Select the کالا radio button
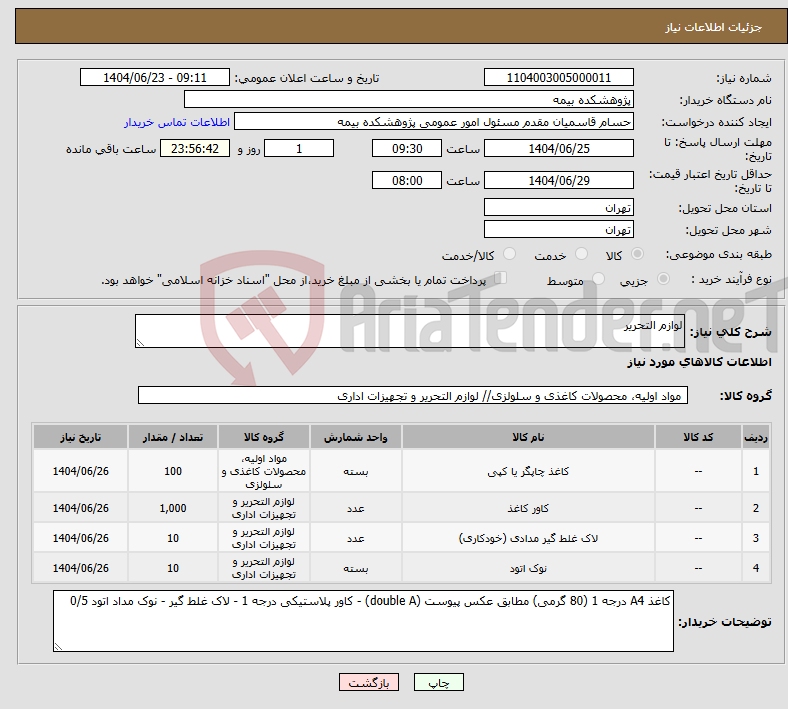Screen dimensions: 788x709 (637, 254)
